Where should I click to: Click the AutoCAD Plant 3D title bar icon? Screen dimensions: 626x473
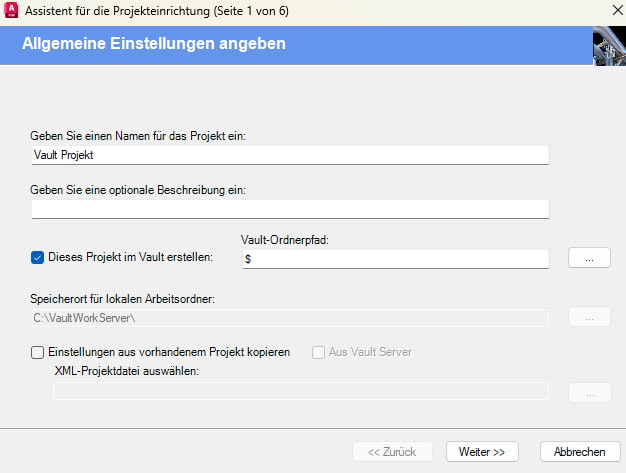(x=11, y=10)
